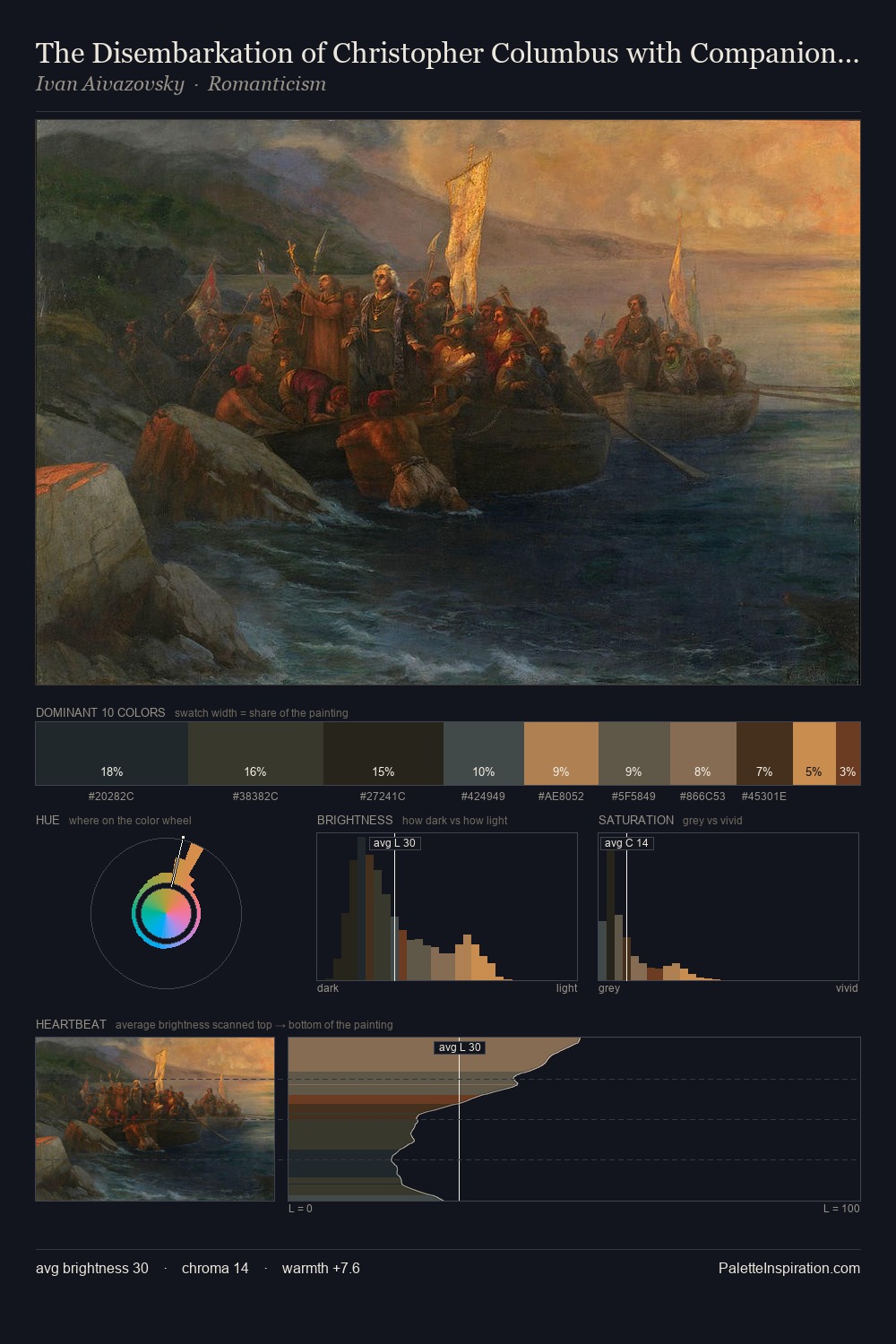Viewport: 896px width, 1344px height.
Task: Click the 'avg brightness 30' footer stat
Action: (x=92, y=1268)
